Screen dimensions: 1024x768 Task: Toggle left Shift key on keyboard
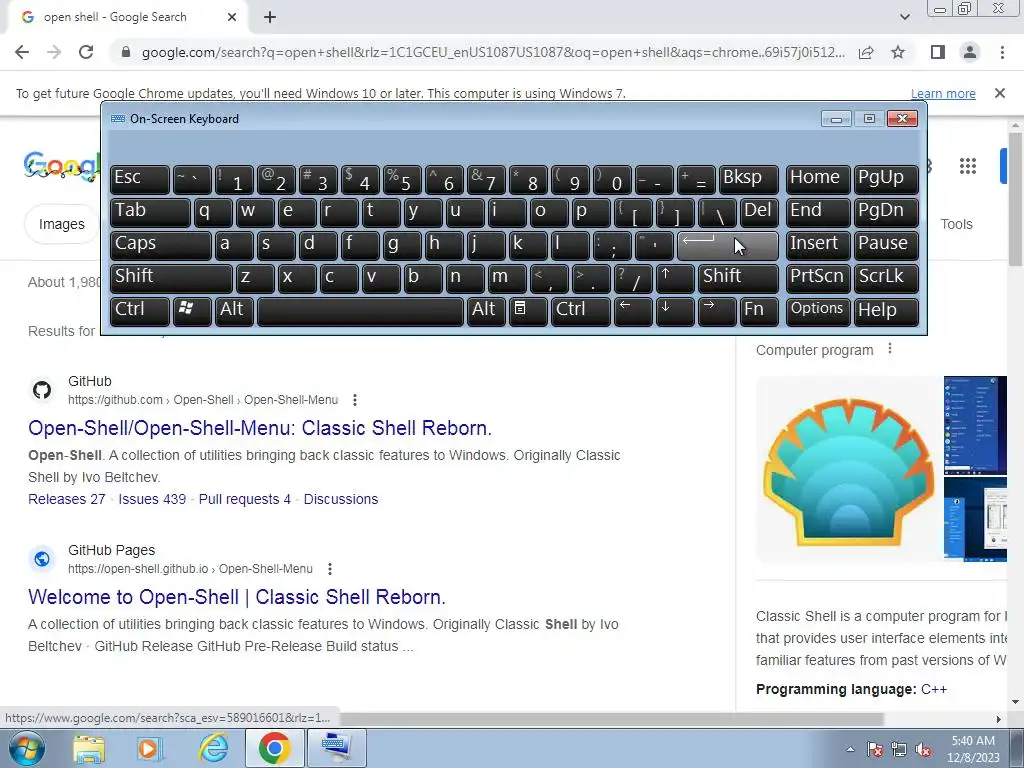171,278
